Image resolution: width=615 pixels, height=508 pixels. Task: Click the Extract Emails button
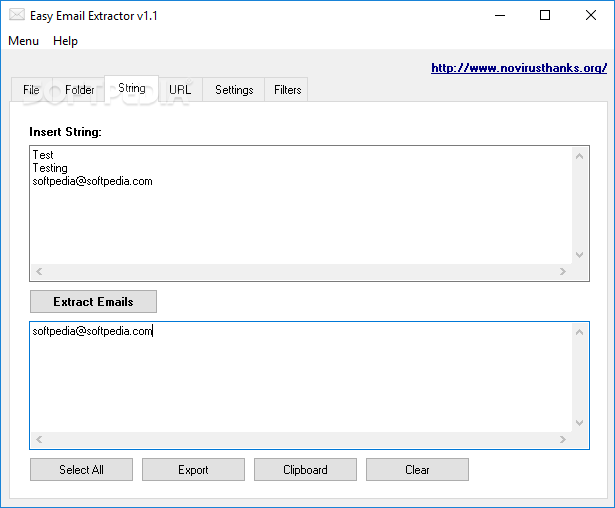93,302
